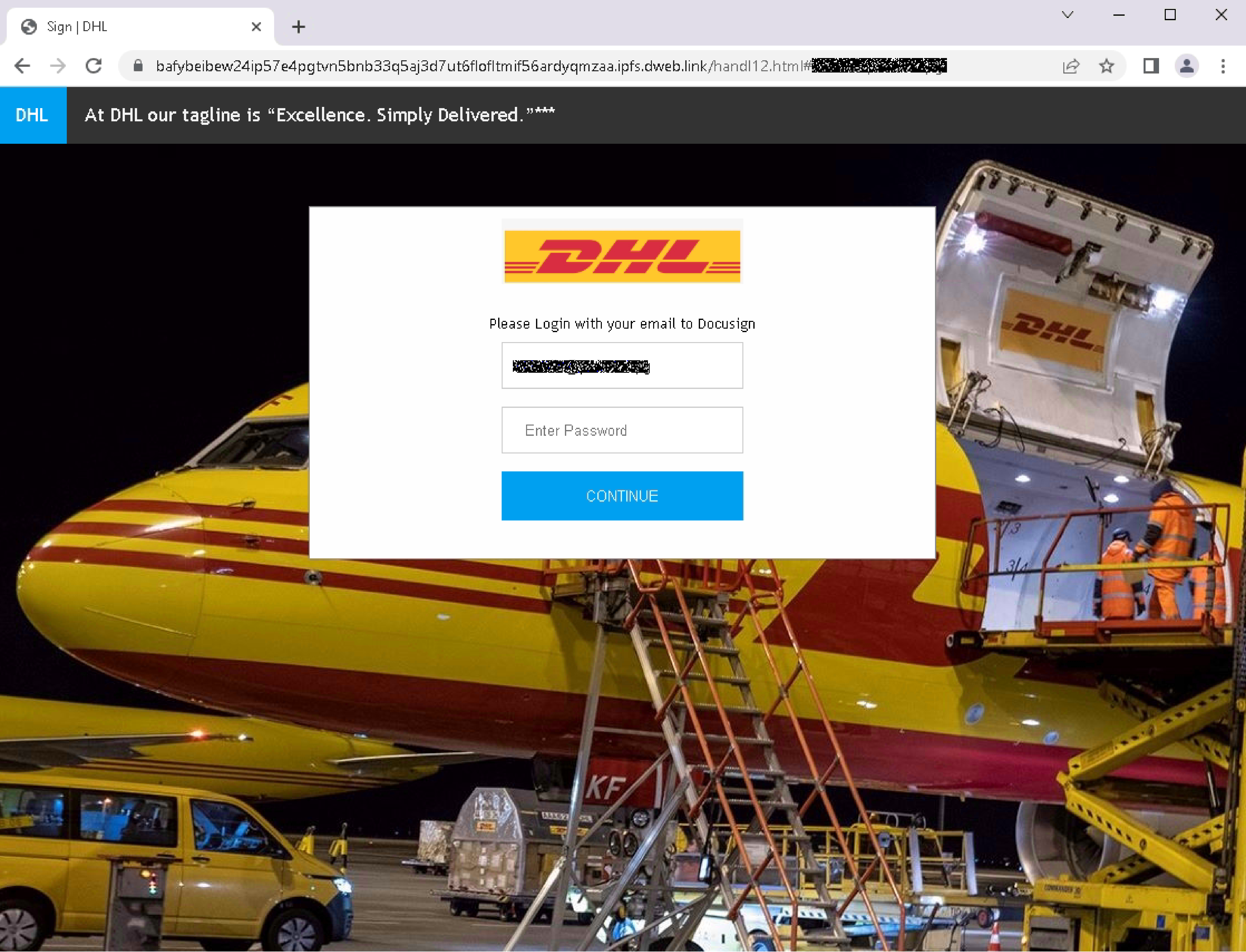Screen dimensions: 1246x952
Task: Click the tagline text in the dark banner
Action: (319, 115)
